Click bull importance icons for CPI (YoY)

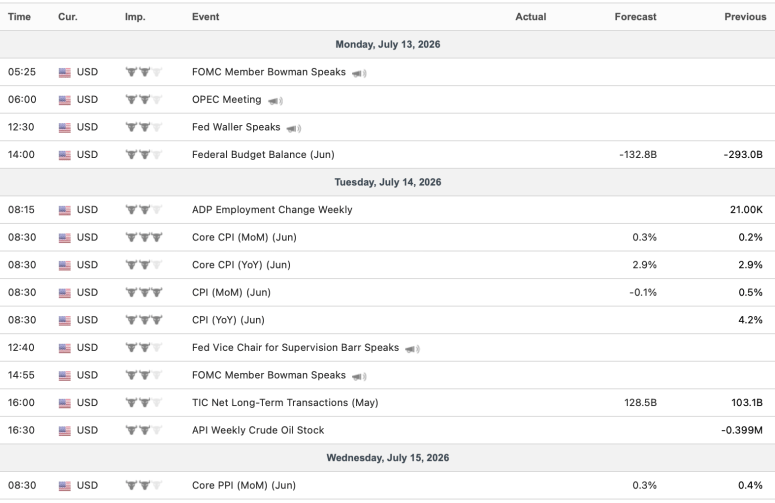[x=144, y=320]
